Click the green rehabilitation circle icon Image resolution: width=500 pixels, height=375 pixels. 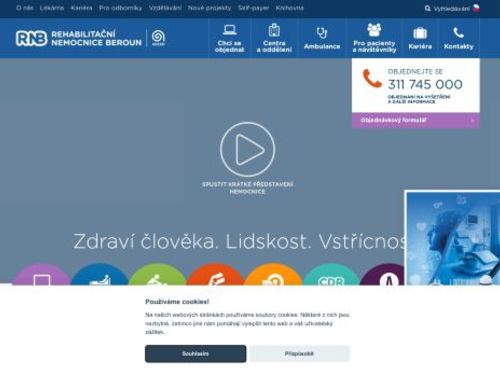157,275
